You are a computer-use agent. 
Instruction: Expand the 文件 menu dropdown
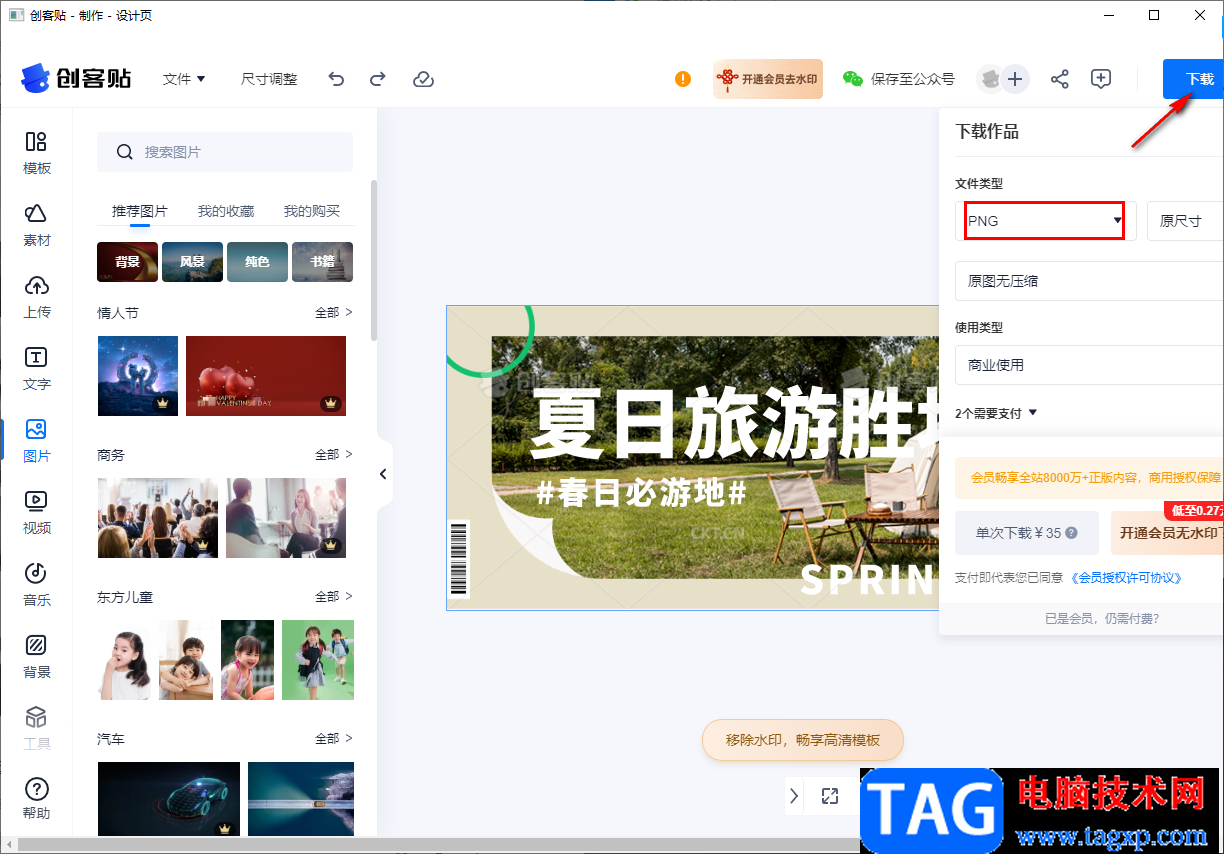pos(184,79)
